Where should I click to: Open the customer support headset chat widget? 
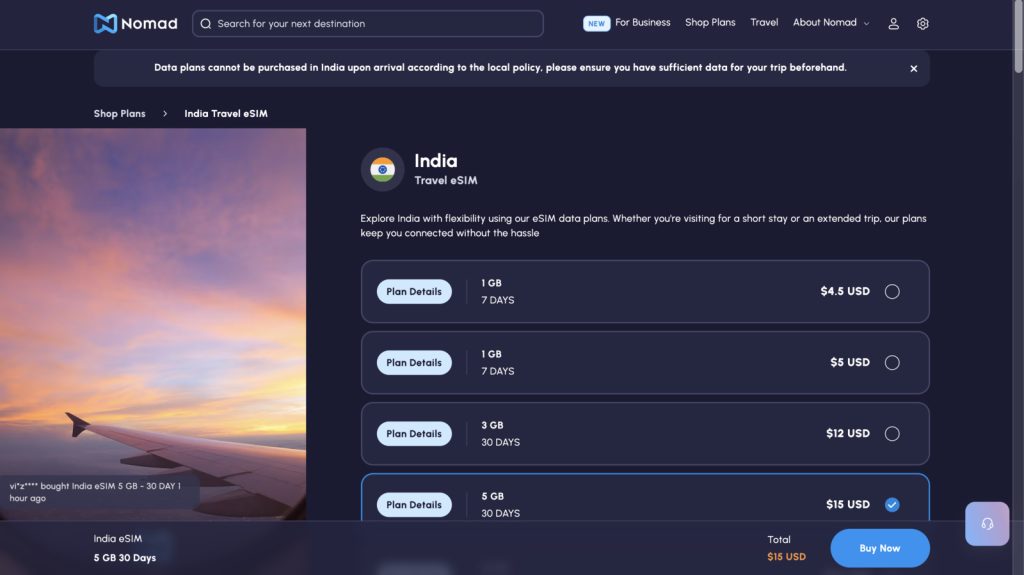986,523
